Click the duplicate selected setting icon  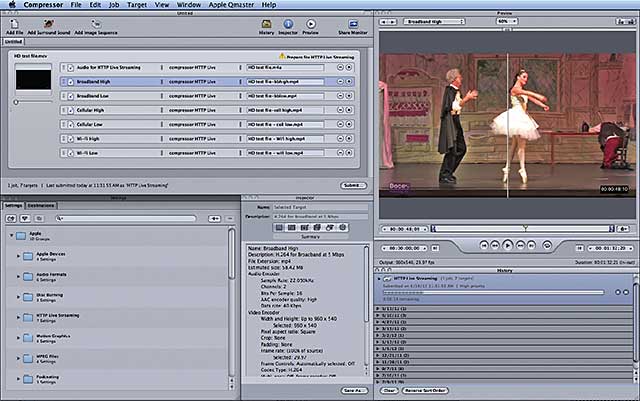(39, 218)
